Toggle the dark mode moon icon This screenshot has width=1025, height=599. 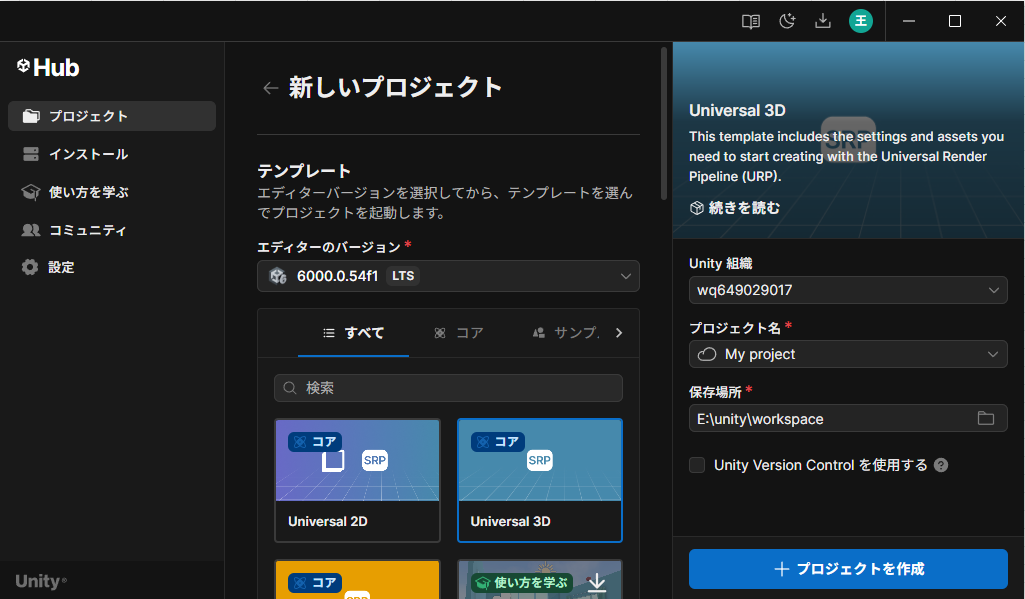pos(787,22)
